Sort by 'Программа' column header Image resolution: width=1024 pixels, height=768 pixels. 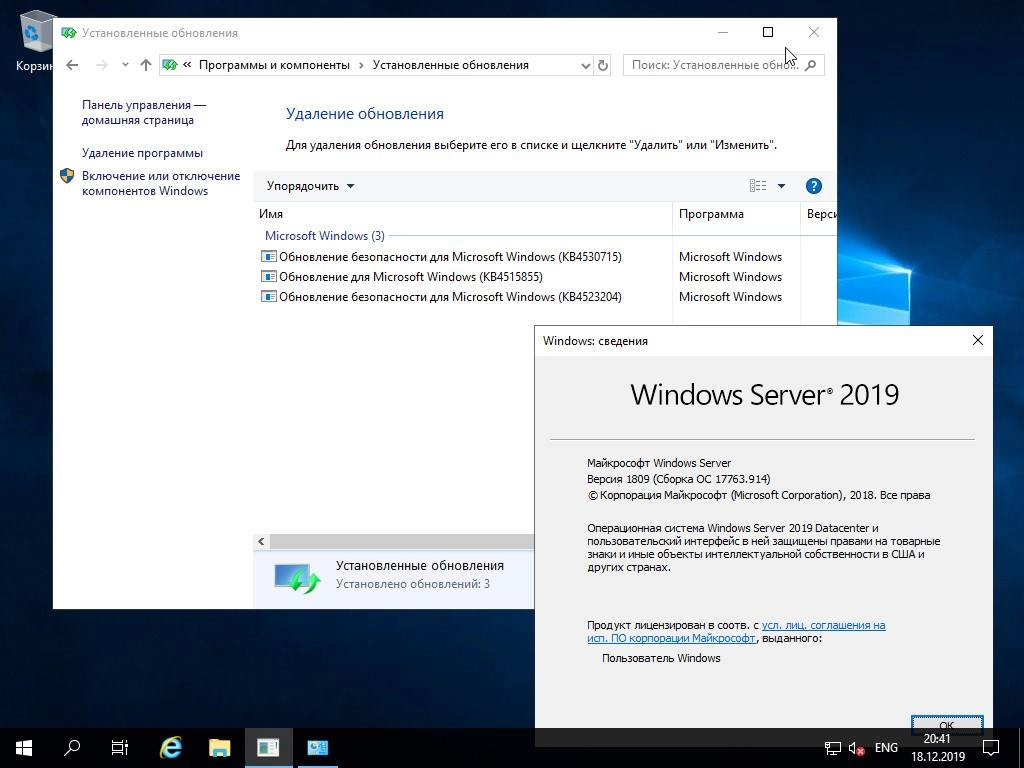(736, 214)
